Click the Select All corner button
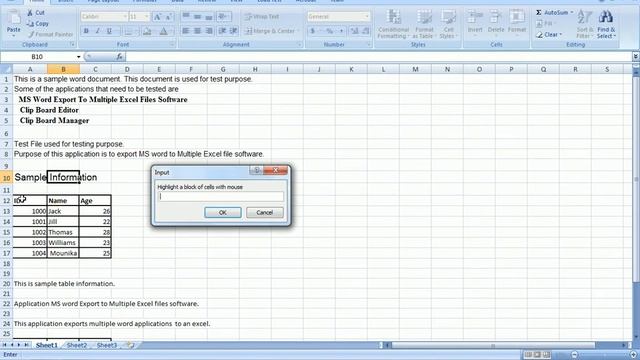The image size is (640, 360). click(x=6, y=69)
